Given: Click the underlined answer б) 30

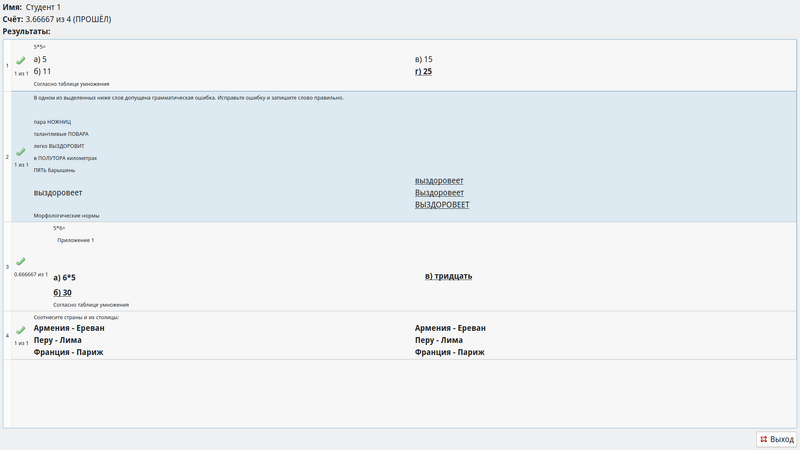Looking at the screenshot, I should 62,292.
